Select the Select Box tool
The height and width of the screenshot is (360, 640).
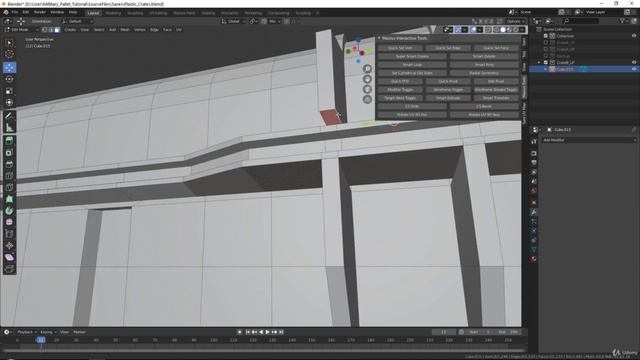(x=9, y=43)
